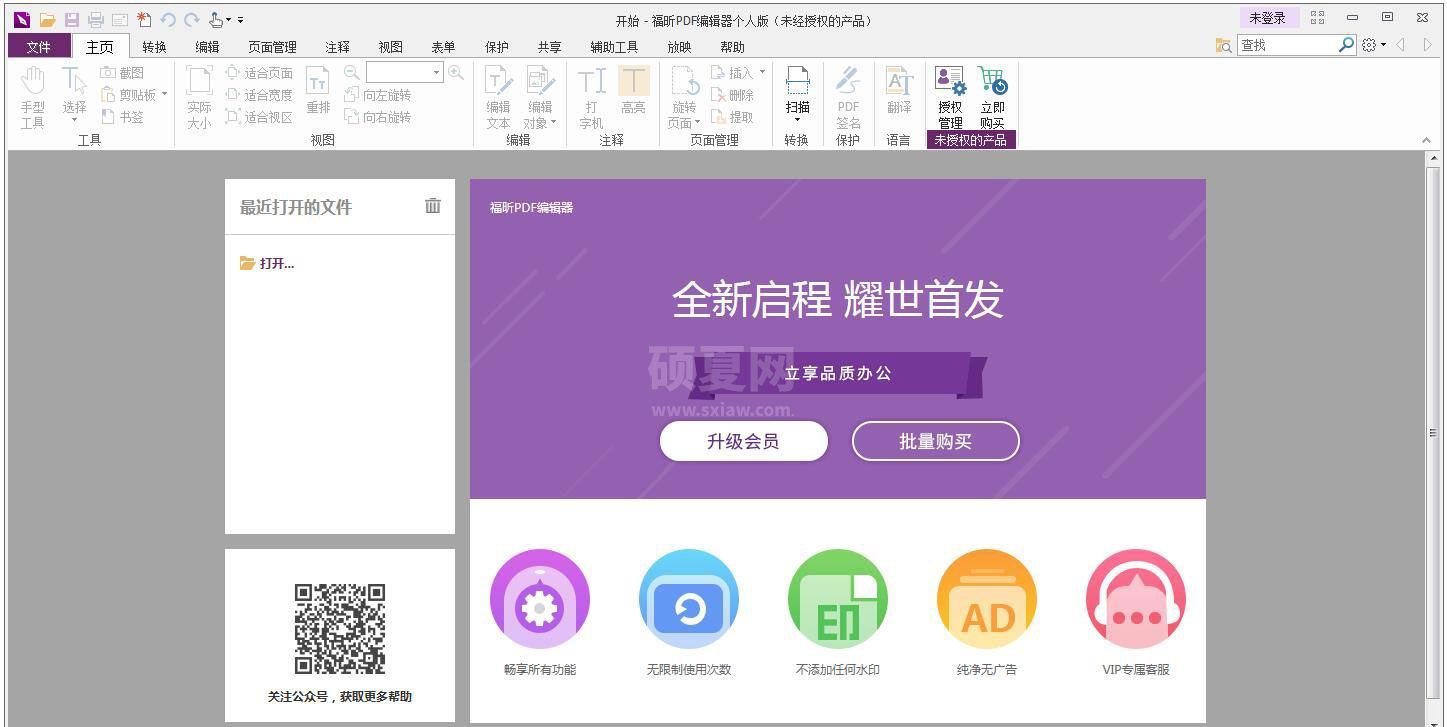
Task: Click the 批量购买 button
Action: pos(935,441)
